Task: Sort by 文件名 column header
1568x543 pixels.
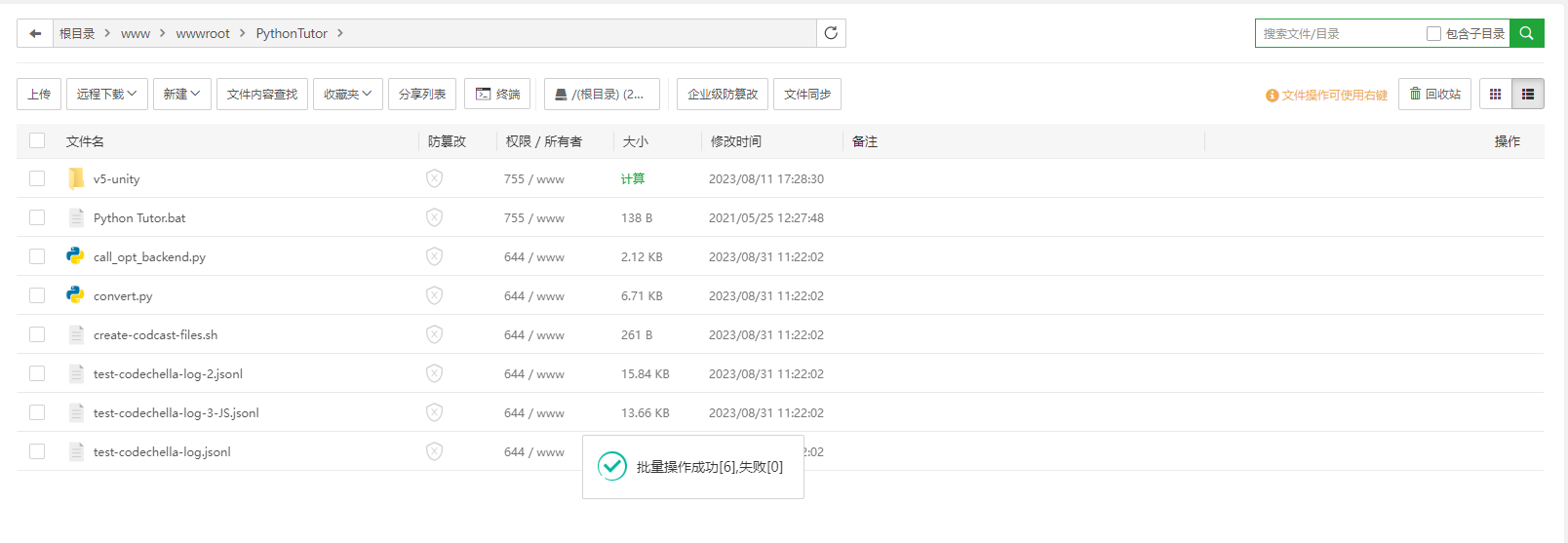Action: click(x=85, y=141)
